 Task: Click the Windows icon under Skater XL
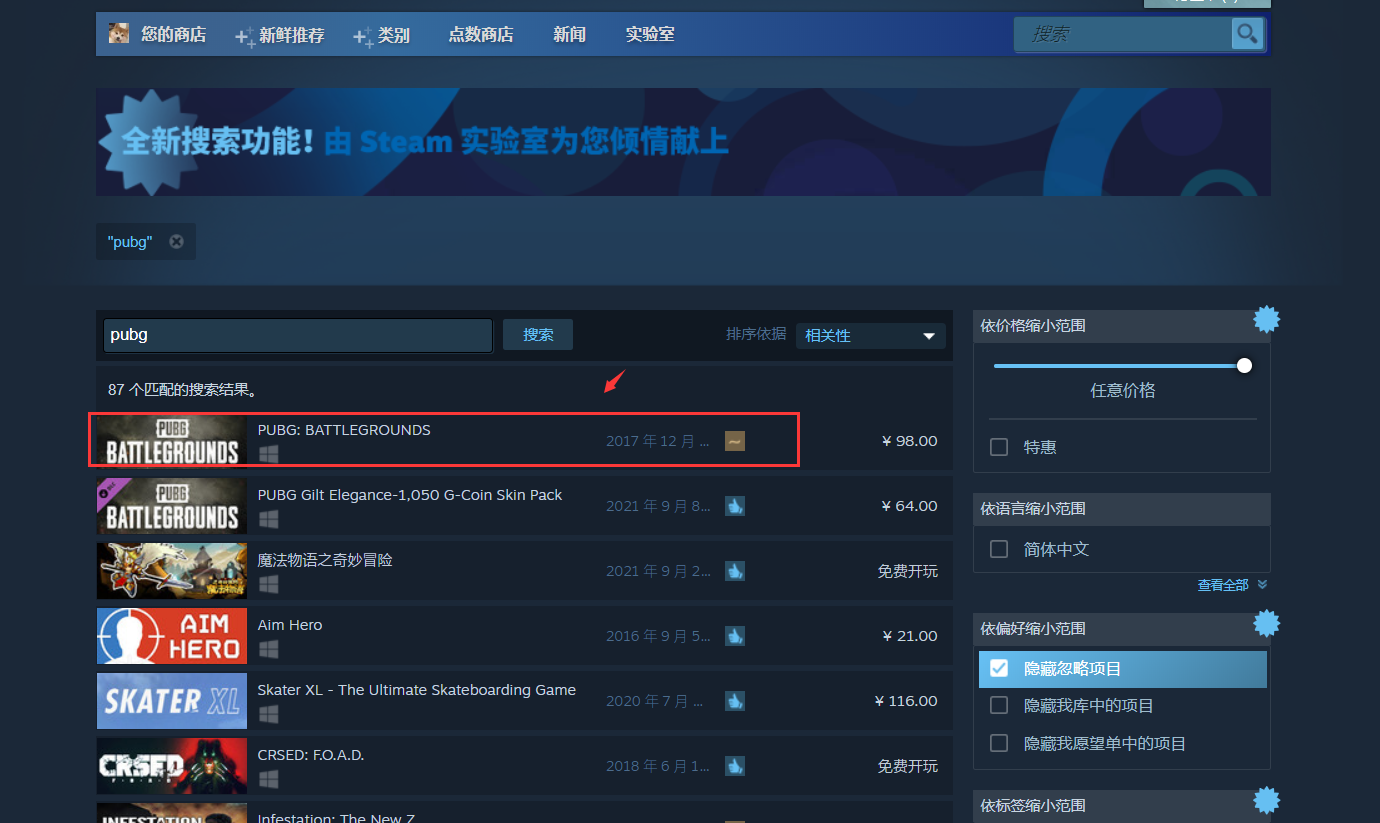click(268, 714)
